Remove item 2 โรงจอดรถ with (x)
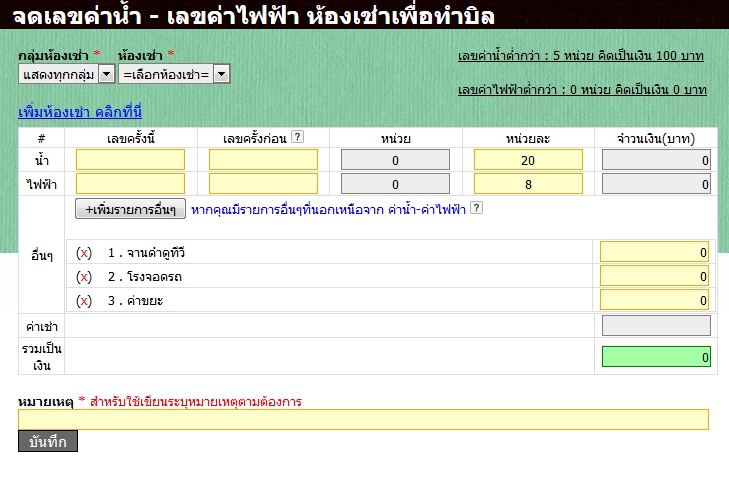Viewport: 729px width, 478px height. (x=84, y=276)
